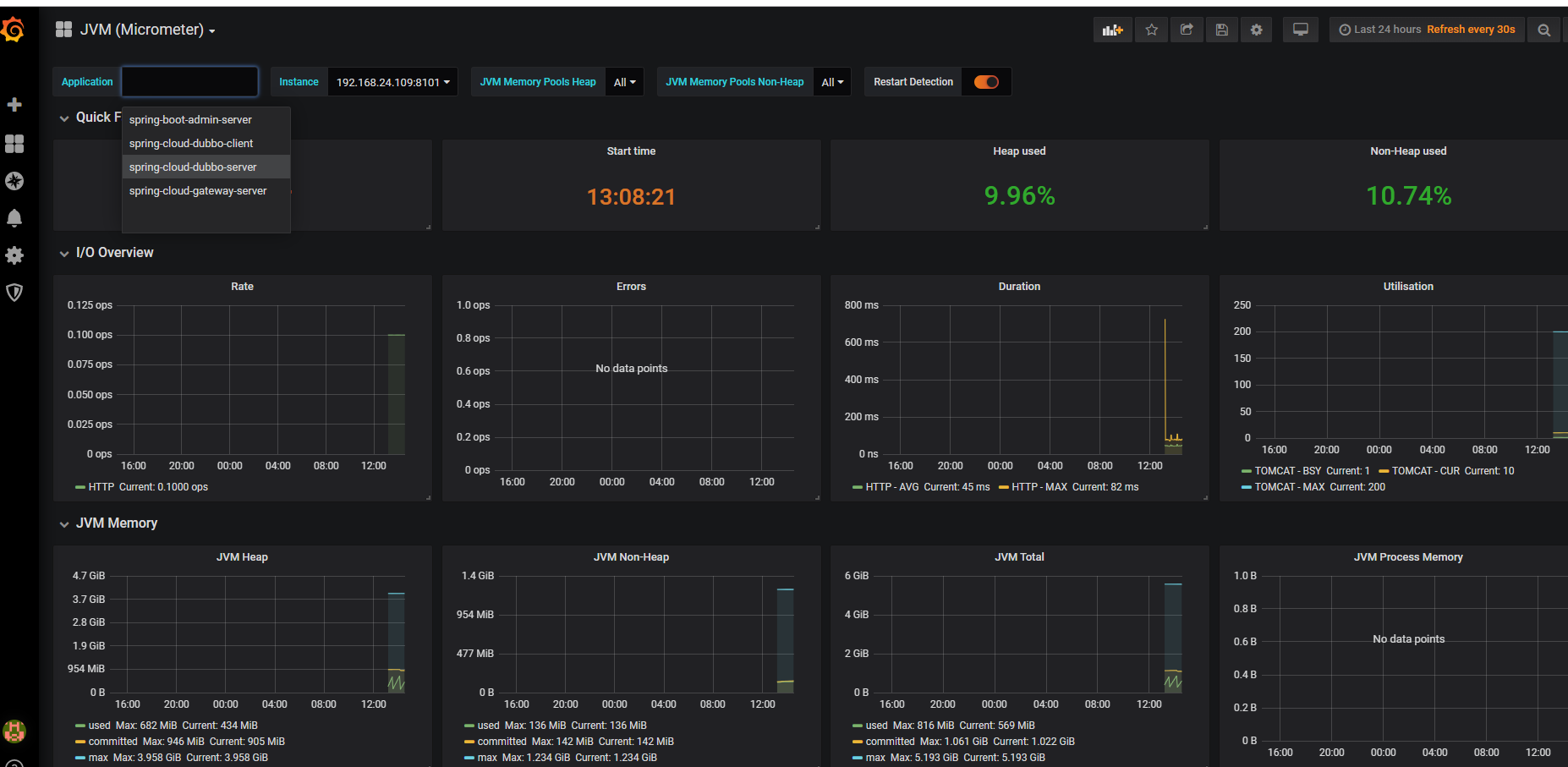
Task: Open the Explore compass icon in sidebar
Action: click(14, 181)
